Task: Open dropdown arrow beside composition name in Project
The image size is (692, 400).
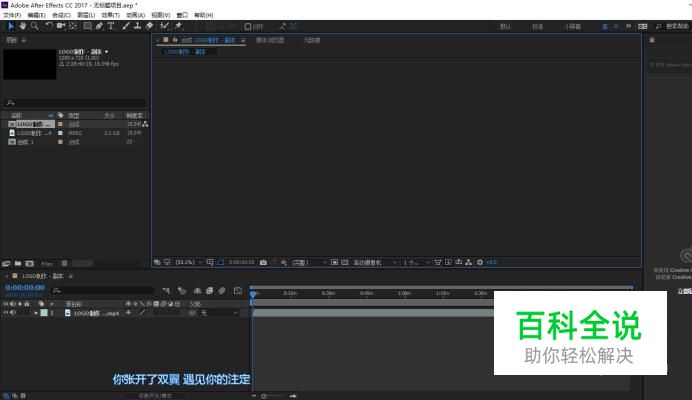Action: [106, 52]
